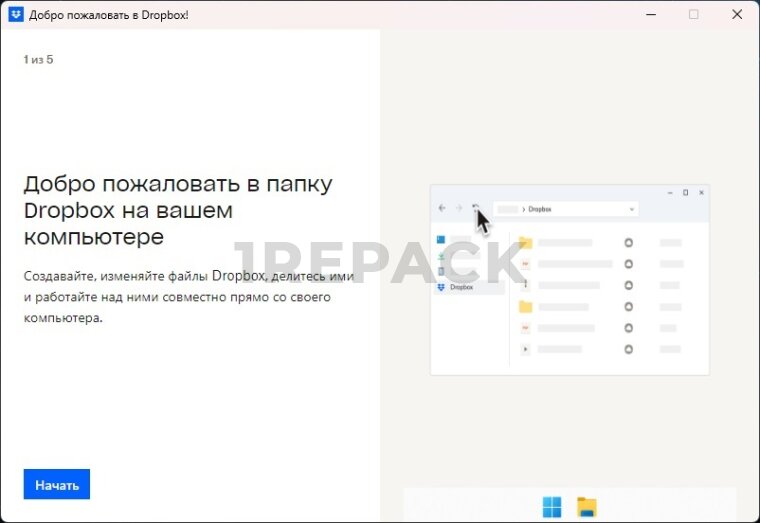Open the address bar dropdown chevron in the illustration
760x523 pixels.
pos(632,209)
